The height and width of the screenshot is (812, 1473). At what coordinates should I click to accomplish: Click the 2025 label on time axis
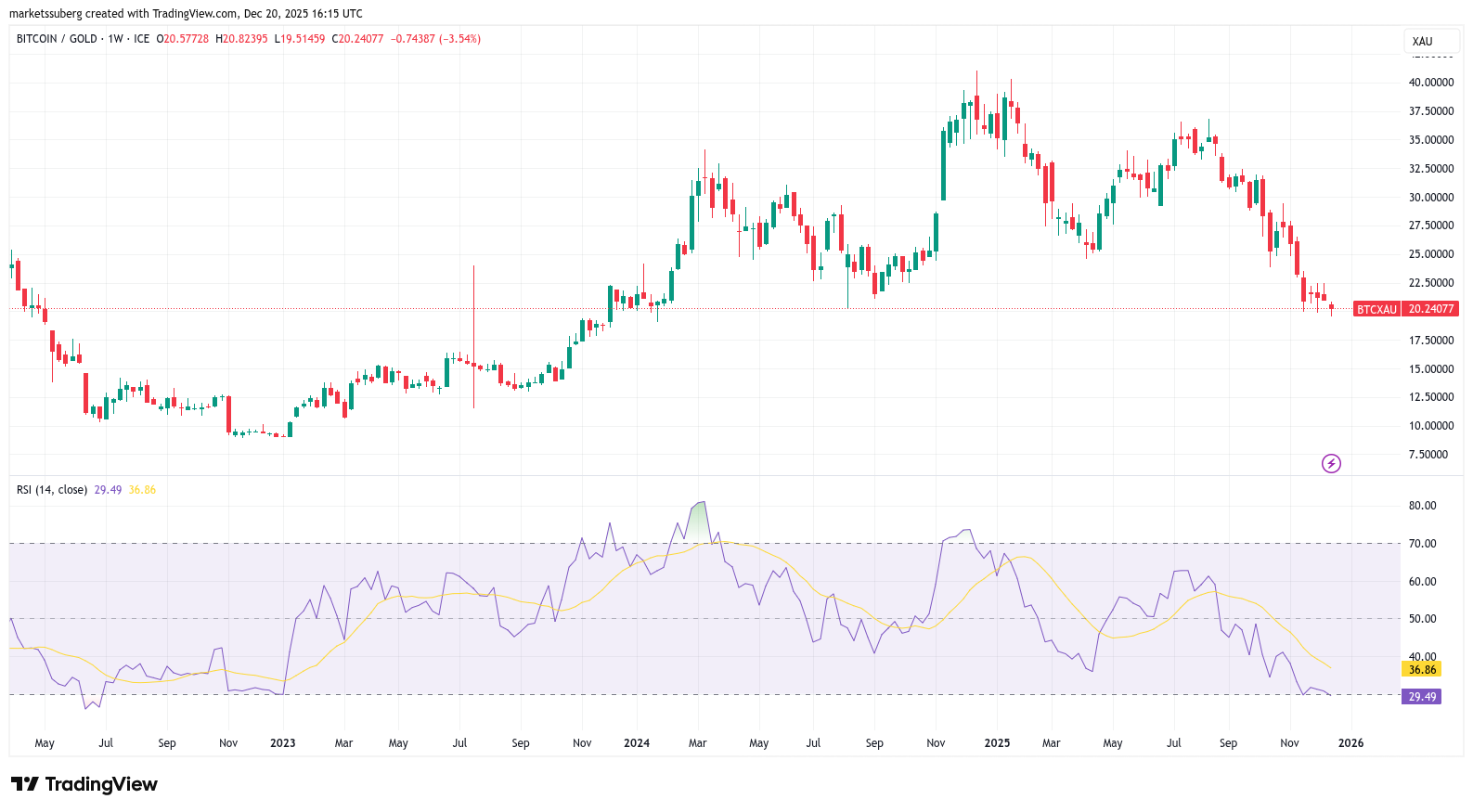(x=997, y=743)
